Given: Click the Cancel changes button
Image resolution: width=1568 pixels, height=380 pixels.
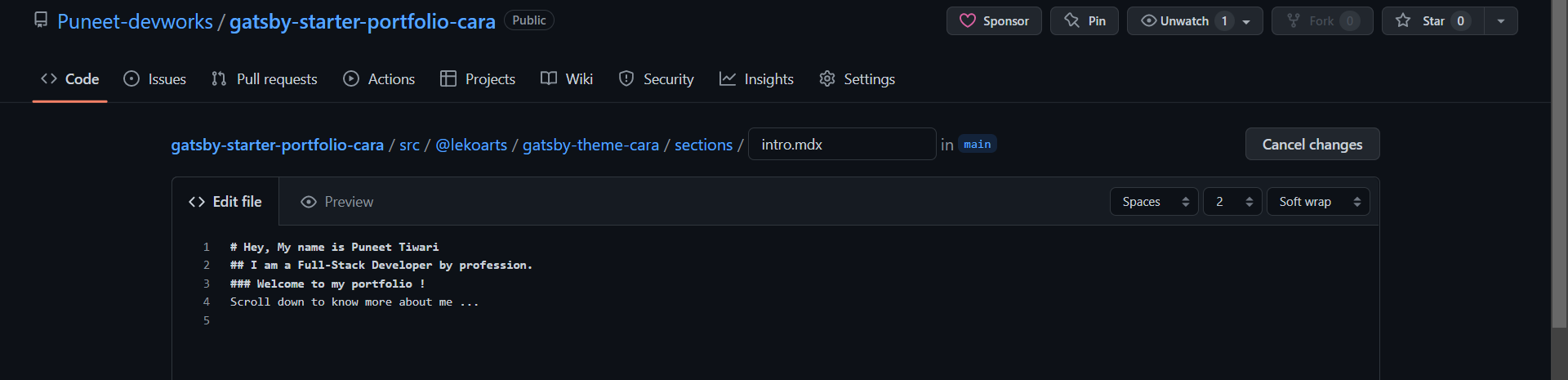Looking at the screenshot, I should coord(1312,144).
